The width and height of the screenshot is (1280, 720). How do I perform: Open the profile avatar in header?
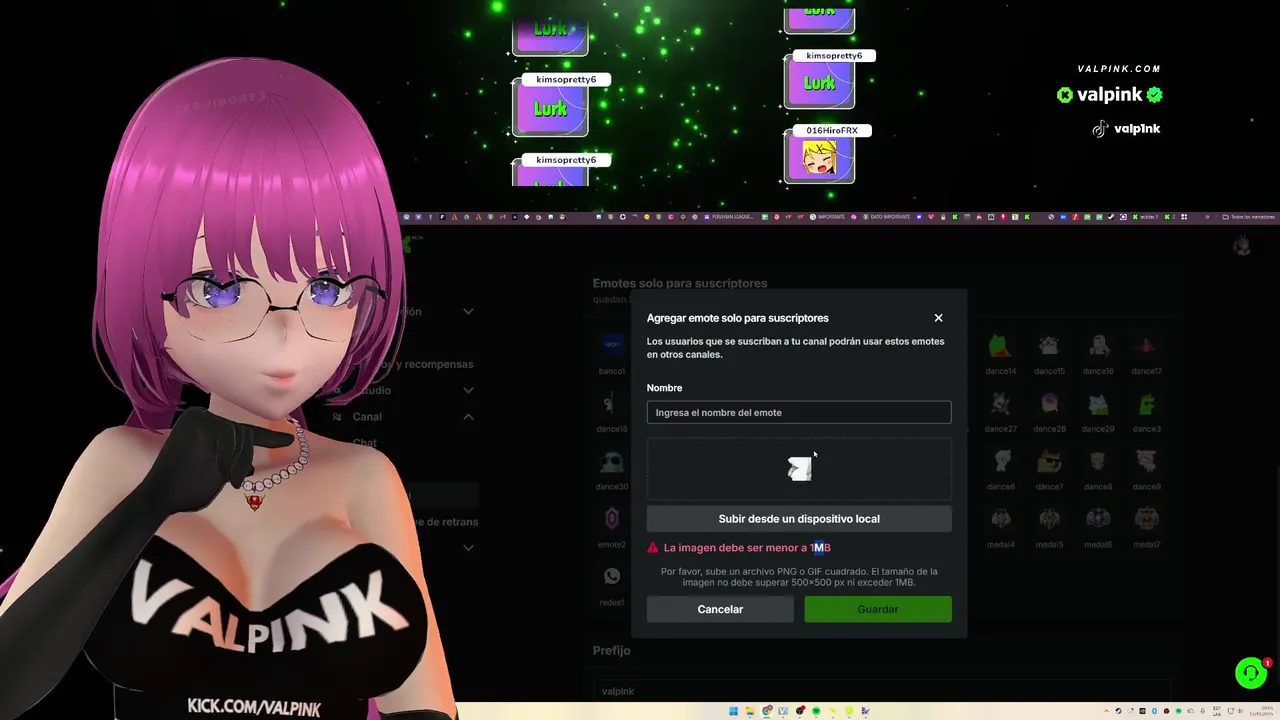click(x=1242, y=246)
